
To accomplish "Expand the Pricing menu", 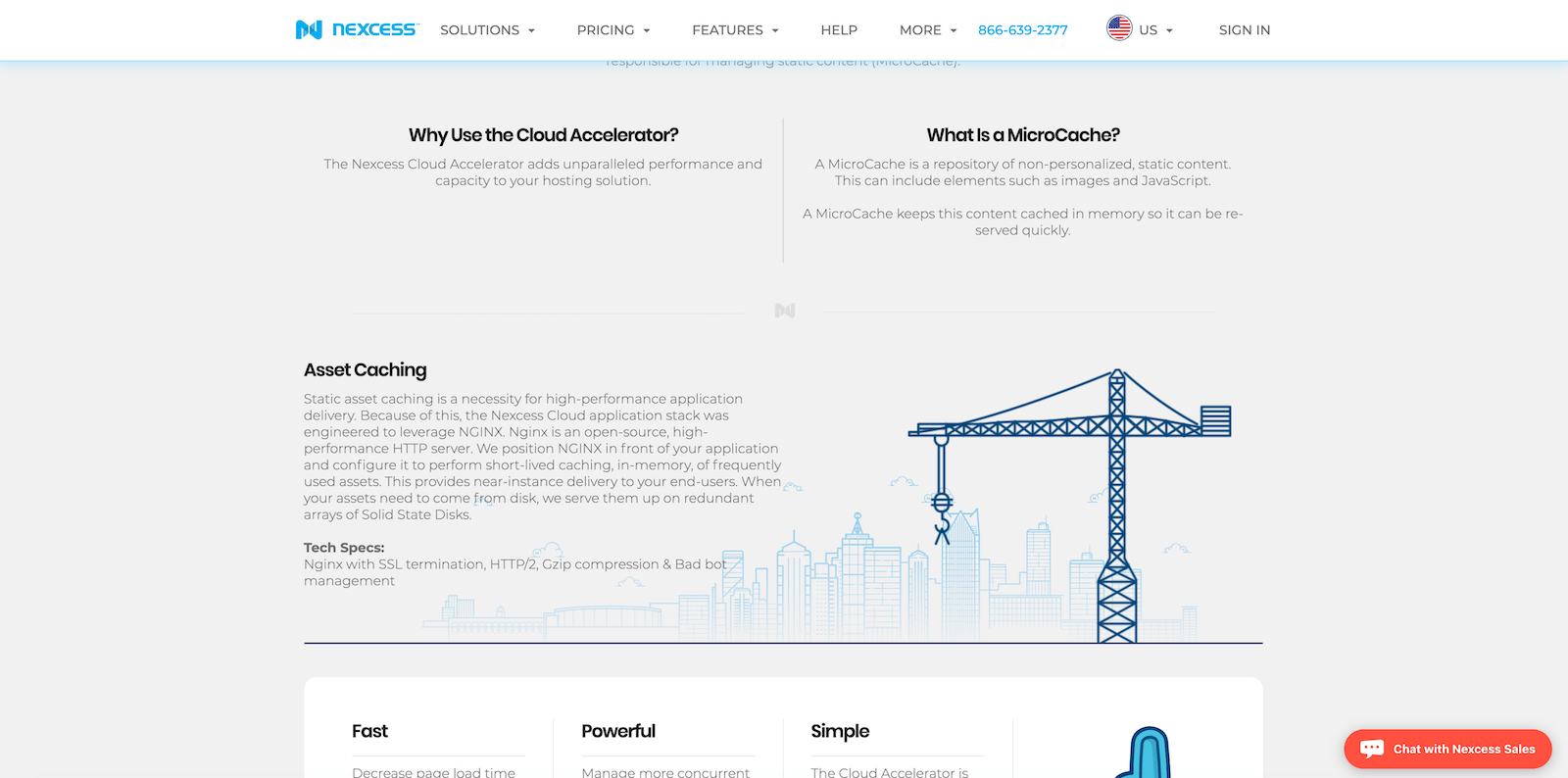I will pos(613,30).
